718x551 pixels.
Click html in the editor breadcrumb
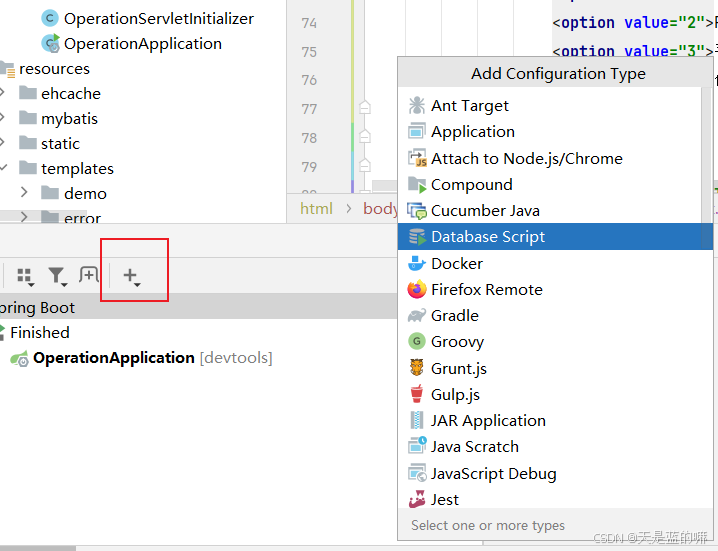316,209
